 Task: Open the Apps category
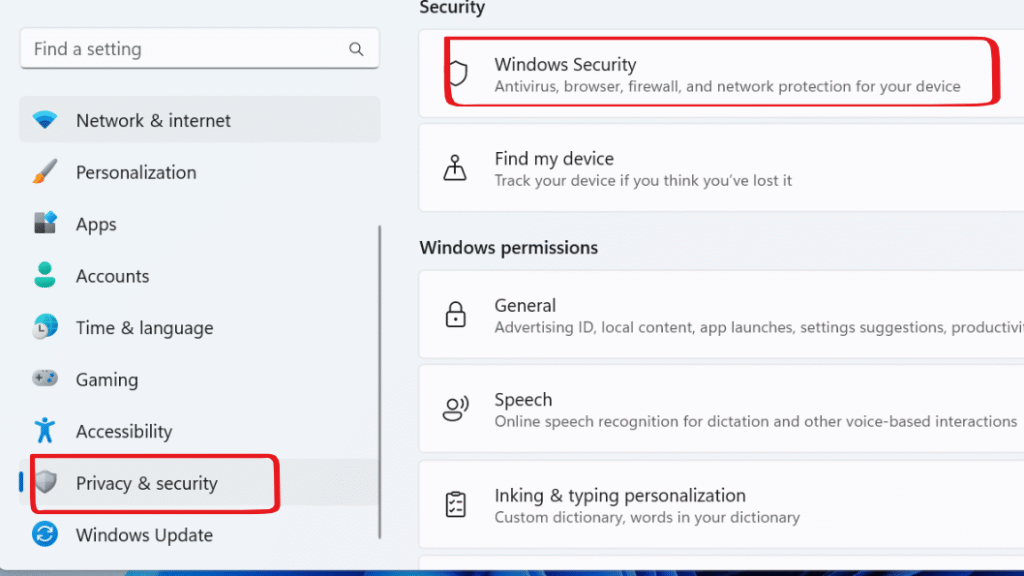[199, 223]
